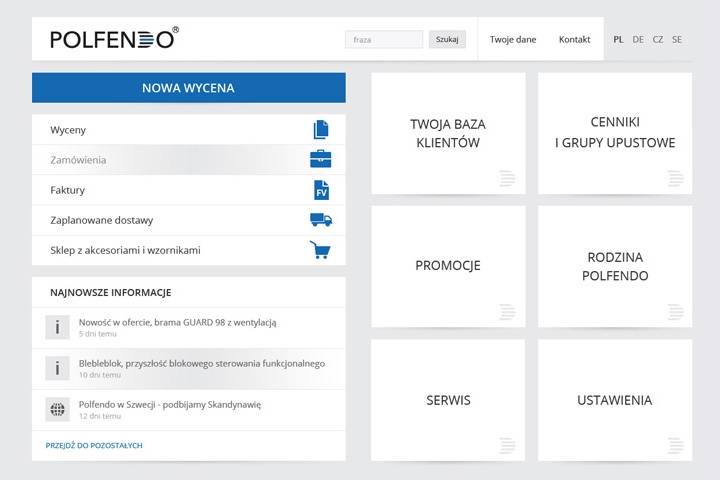The image size is (720, 480).
Task: Open the Ustawienia tile
Action: (x=615, y=400)
